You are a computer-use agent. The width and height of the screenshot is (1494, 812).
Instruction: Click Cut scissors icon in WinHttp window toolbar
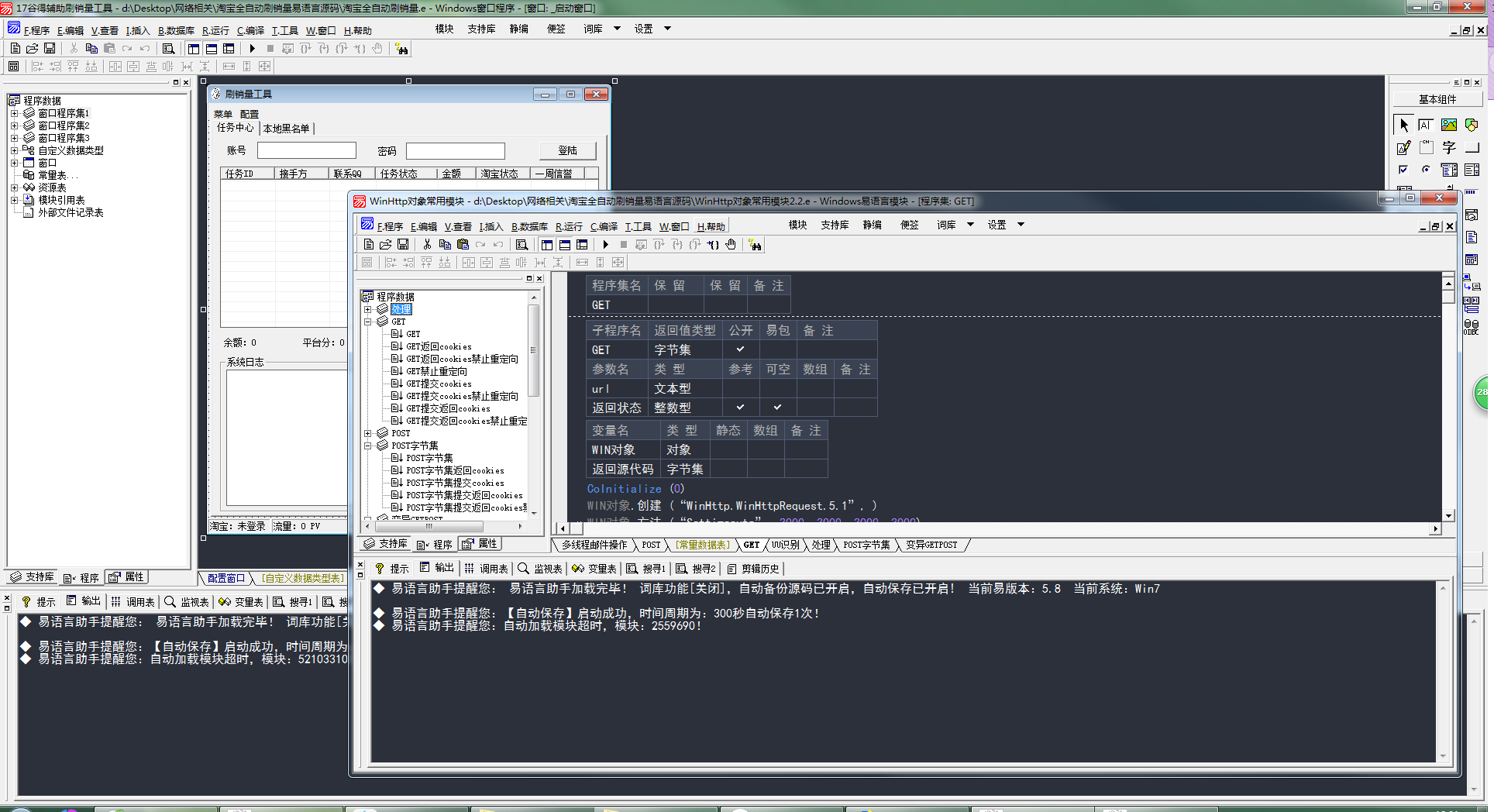tap(427, 244)
